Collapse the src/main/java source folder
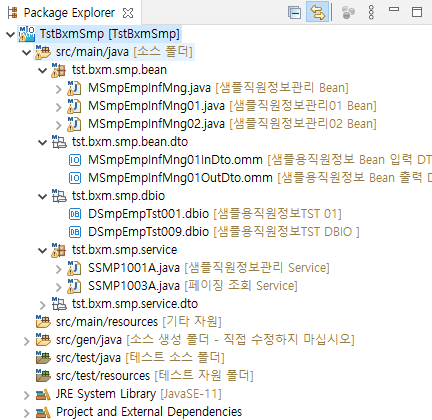 [27, 52]
